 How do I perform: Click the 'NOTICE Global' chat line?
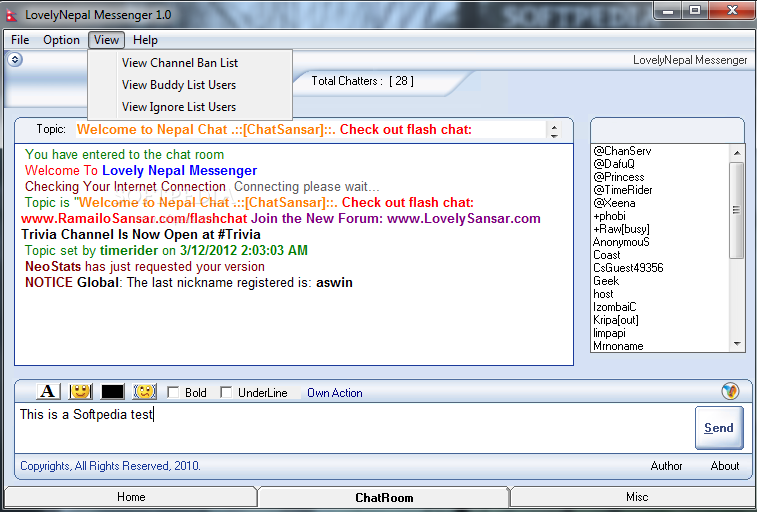click(x=189, y=282)
